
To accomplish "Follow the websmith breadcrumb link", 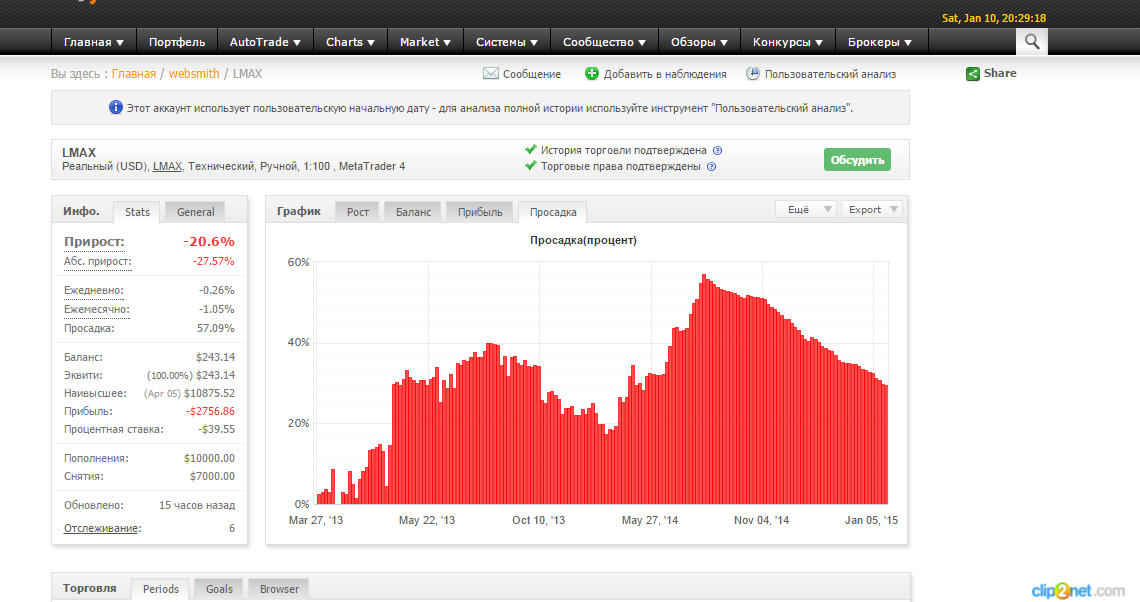I will (x=194, y=73).
